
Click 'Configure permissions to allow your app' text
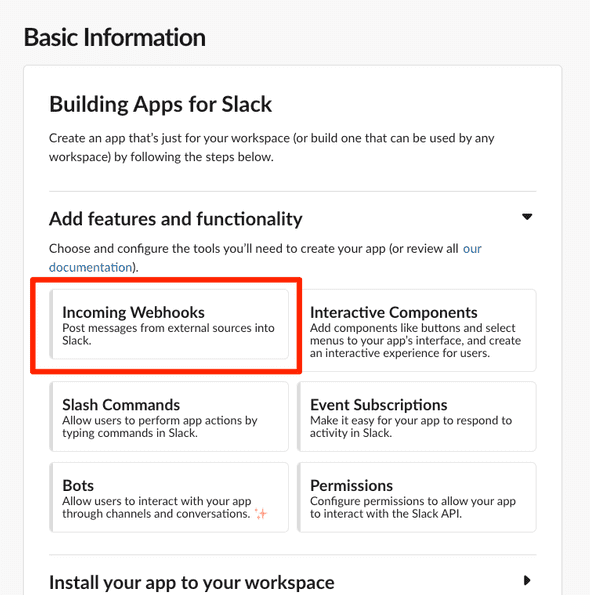[x=413, y=507]
